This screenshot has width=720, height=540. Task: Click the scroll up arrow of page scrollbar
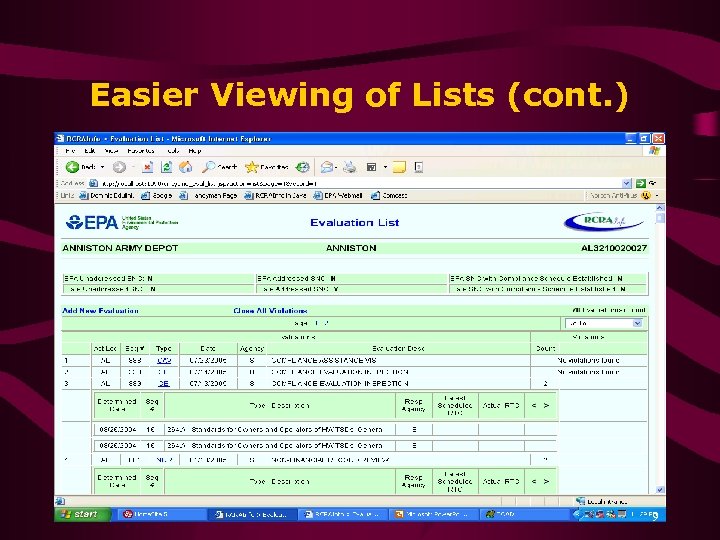[x=660, y=208]
